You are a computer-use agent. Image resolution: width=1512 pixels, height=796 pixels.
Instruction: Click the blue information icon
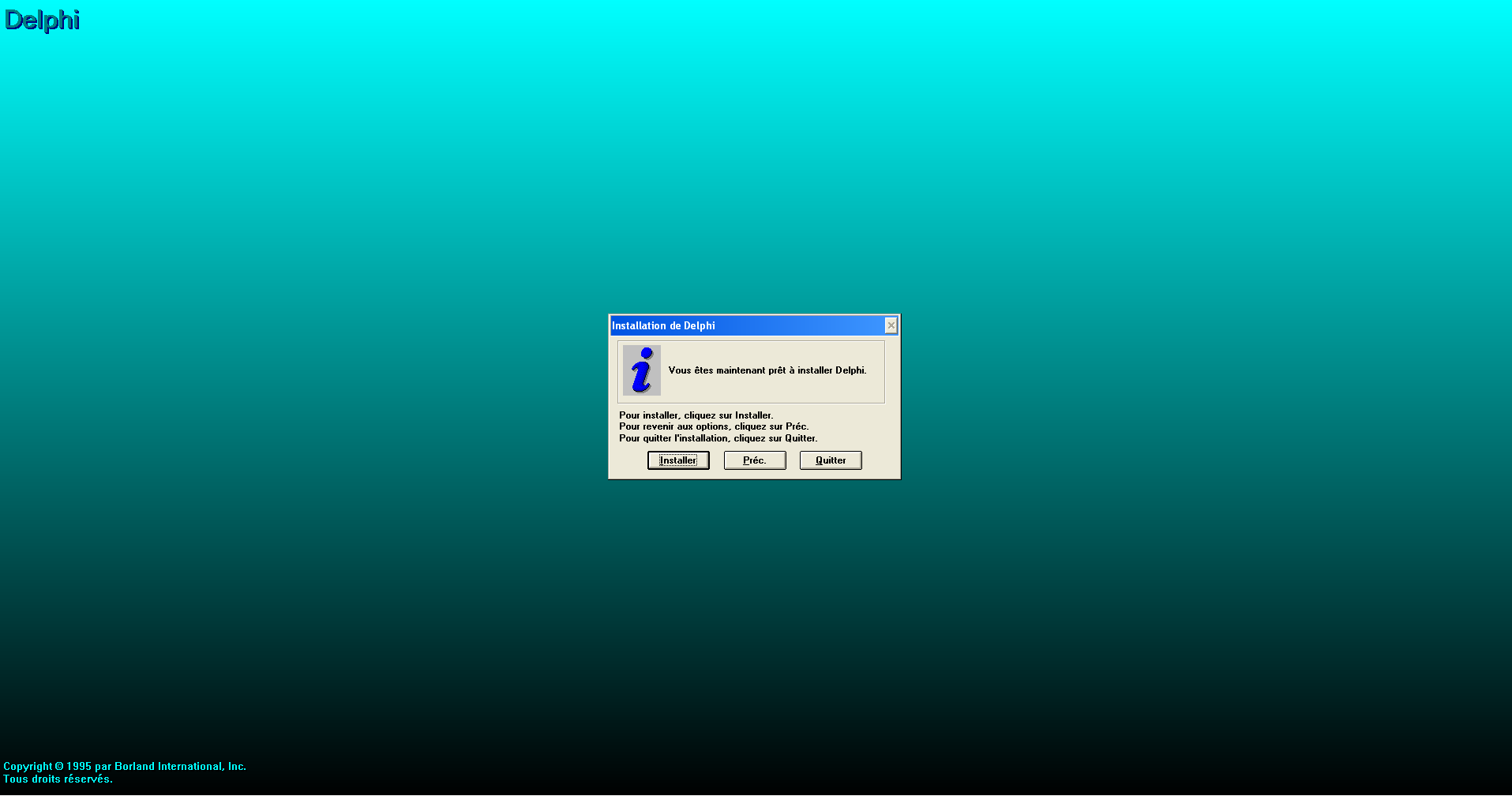pos(642,370)
